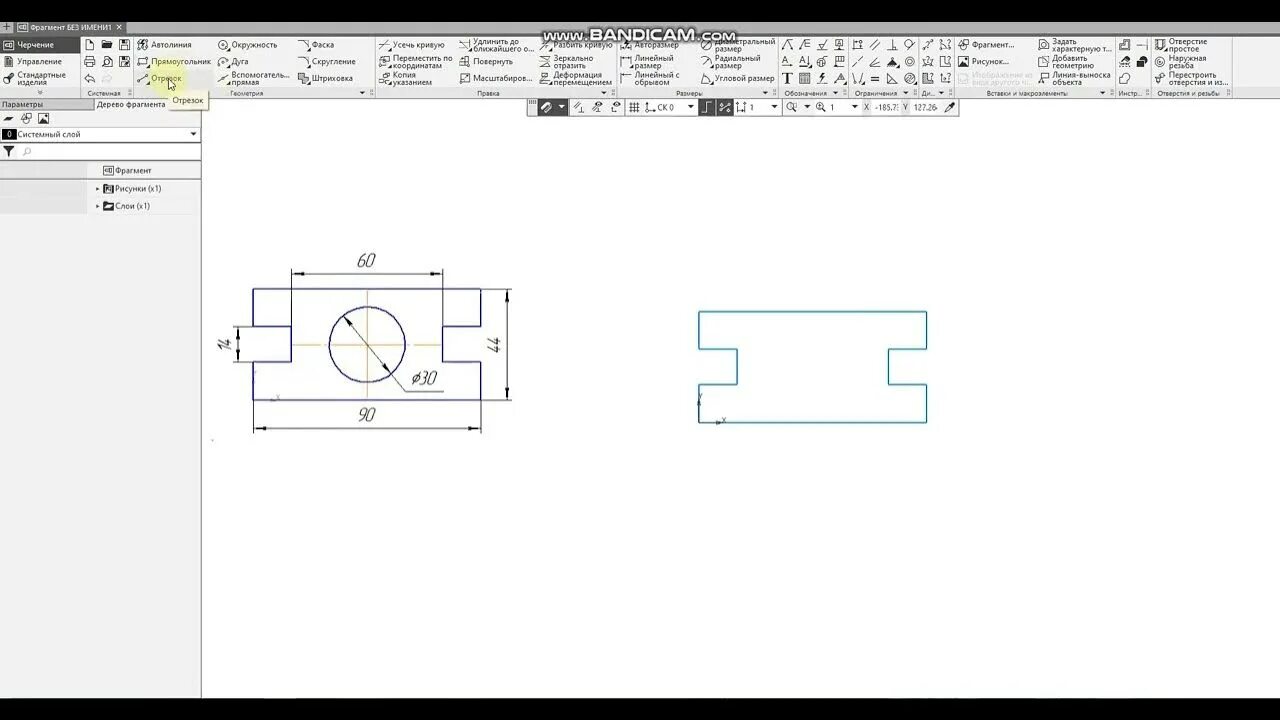This screenshot has height=720, width=1280.
Task: Open the СК 0 coordinate system dropdown
Action: (x=690, y=107)
